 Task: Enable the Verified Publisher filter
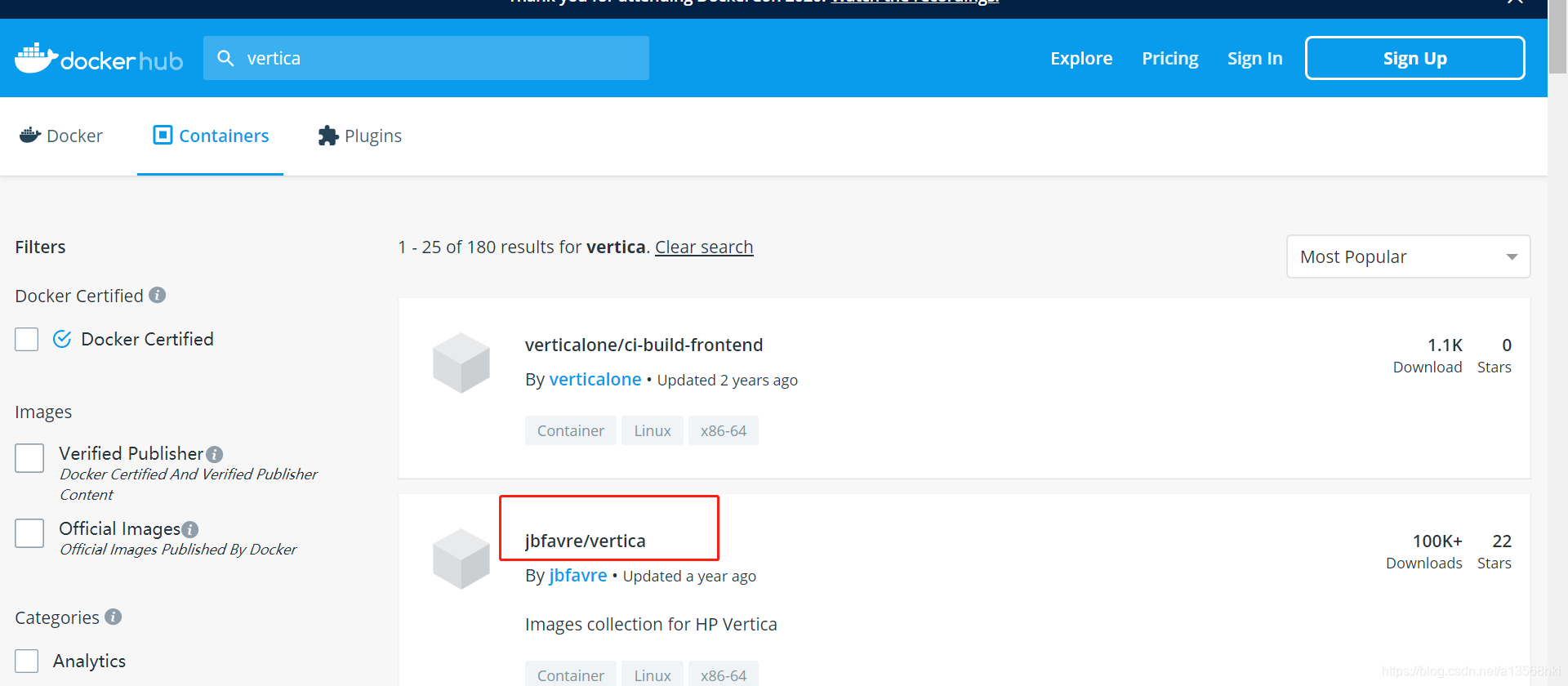click(29, 458)
